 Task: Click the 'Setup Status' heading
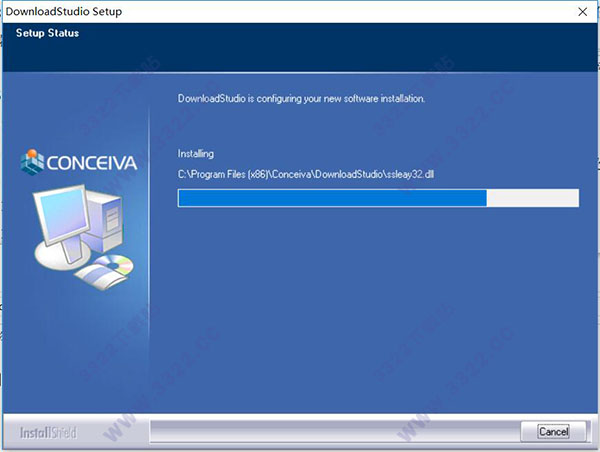coord(47,33)
